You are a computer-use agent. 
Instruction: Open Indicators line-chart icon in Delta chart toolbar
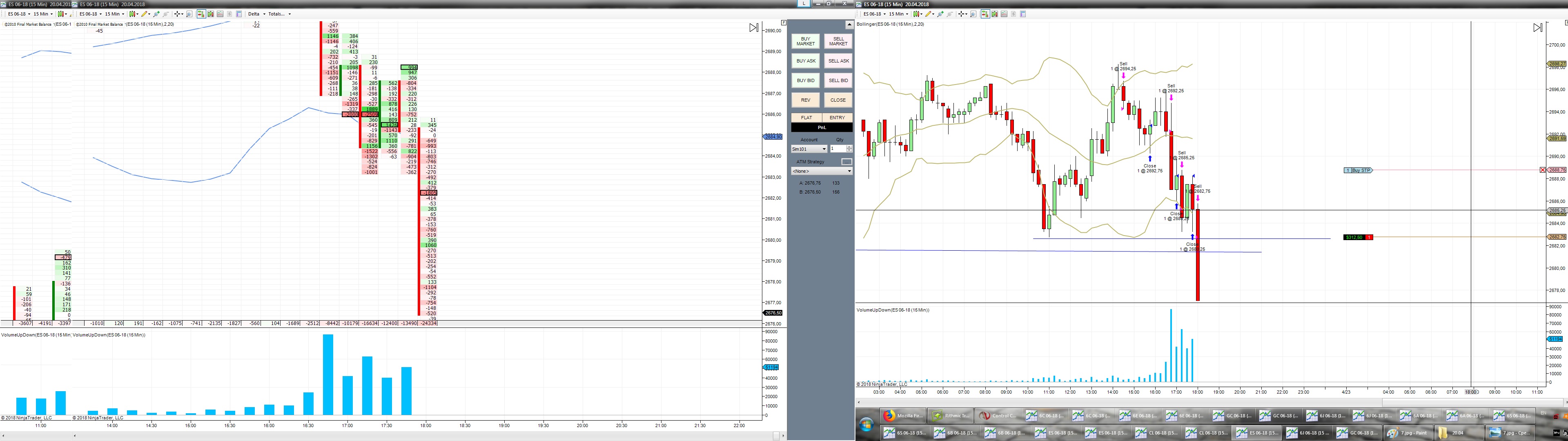220,14
